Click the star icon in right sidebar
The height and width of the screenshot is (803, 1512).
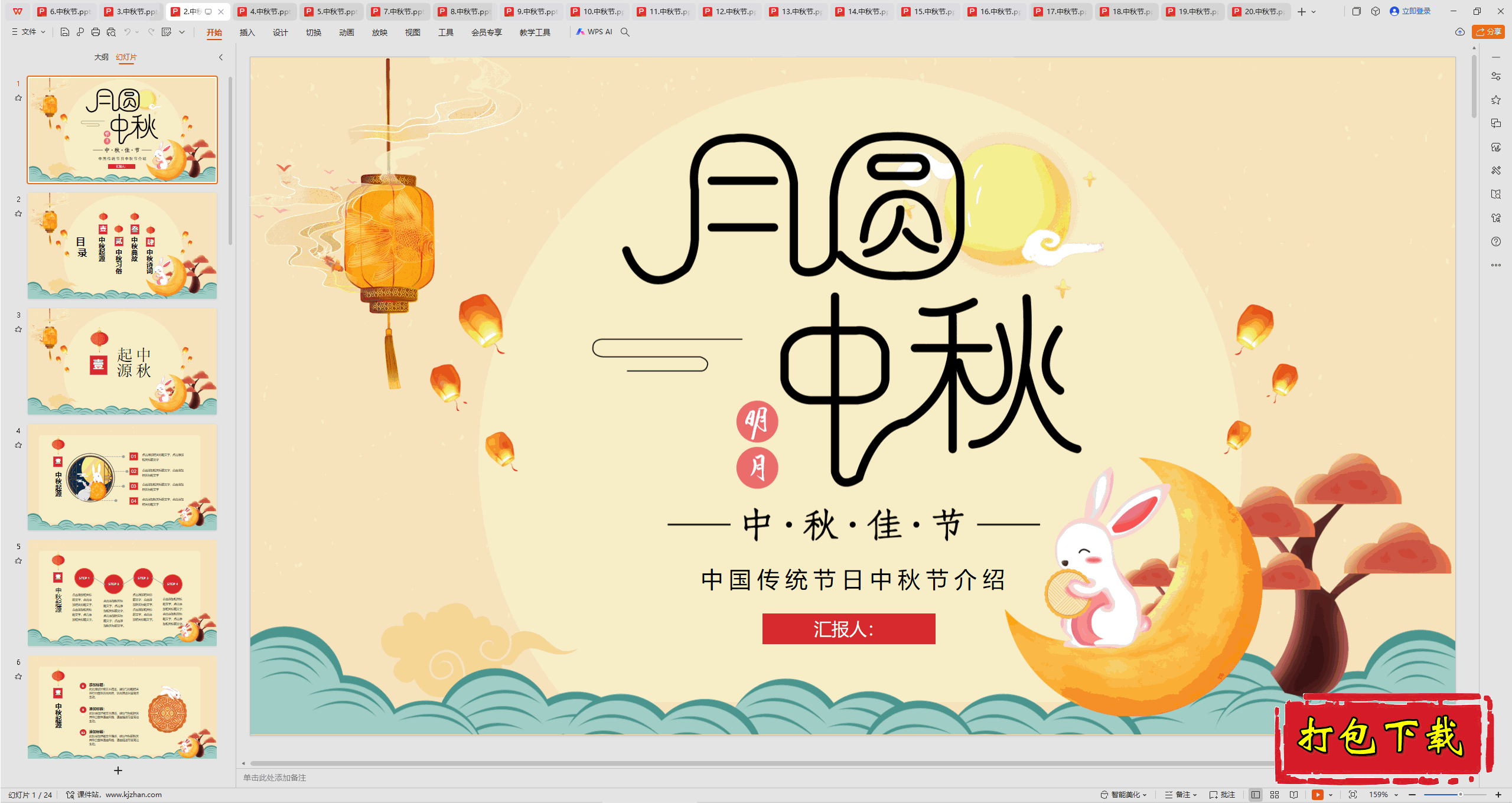point(1496,100)
